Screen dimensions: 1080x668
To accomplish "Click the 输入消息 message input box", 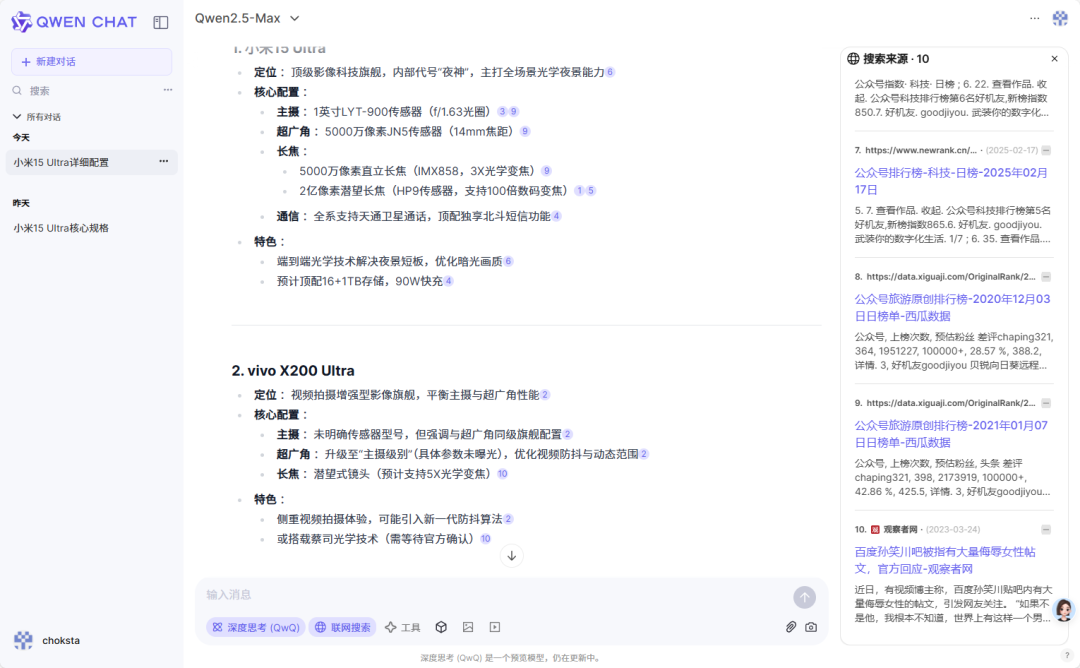I will 496,595.
